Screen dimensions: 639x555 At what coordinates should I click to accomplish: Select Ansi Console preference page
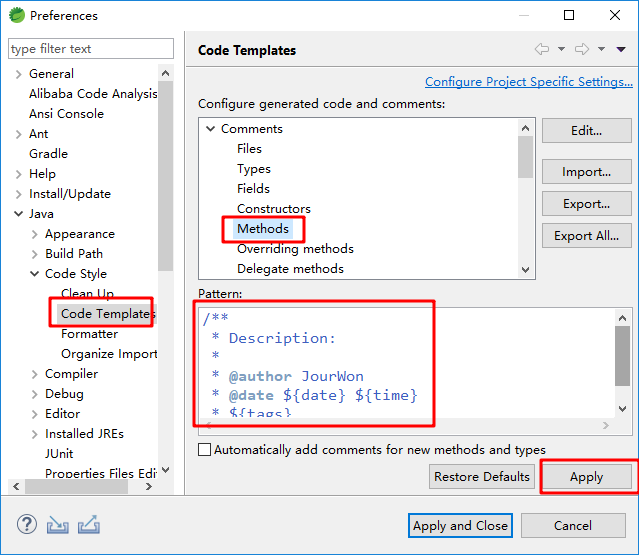pos(66,114)
